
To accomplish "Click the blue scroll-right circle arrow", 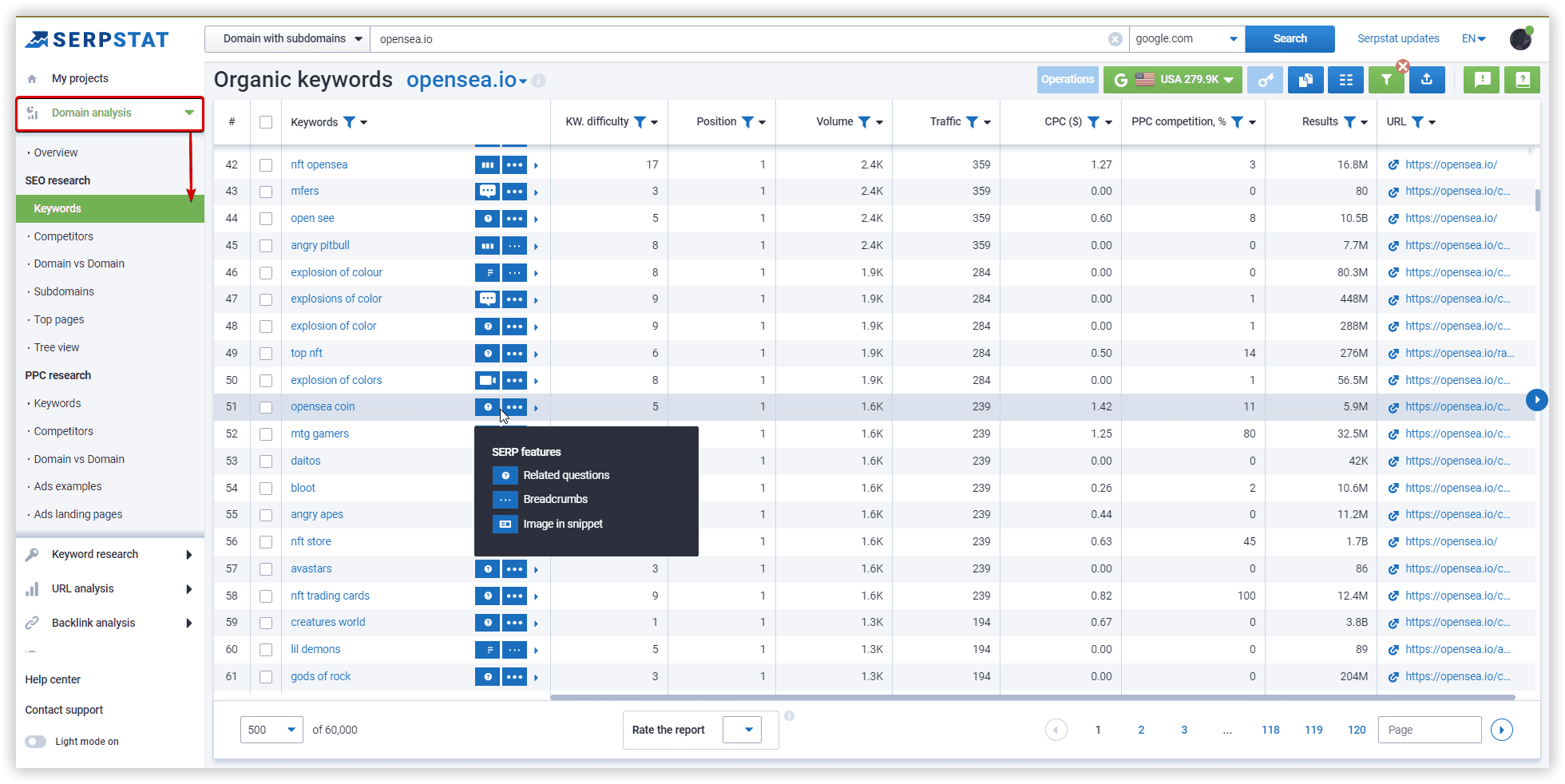I will tap(1536, 400).
